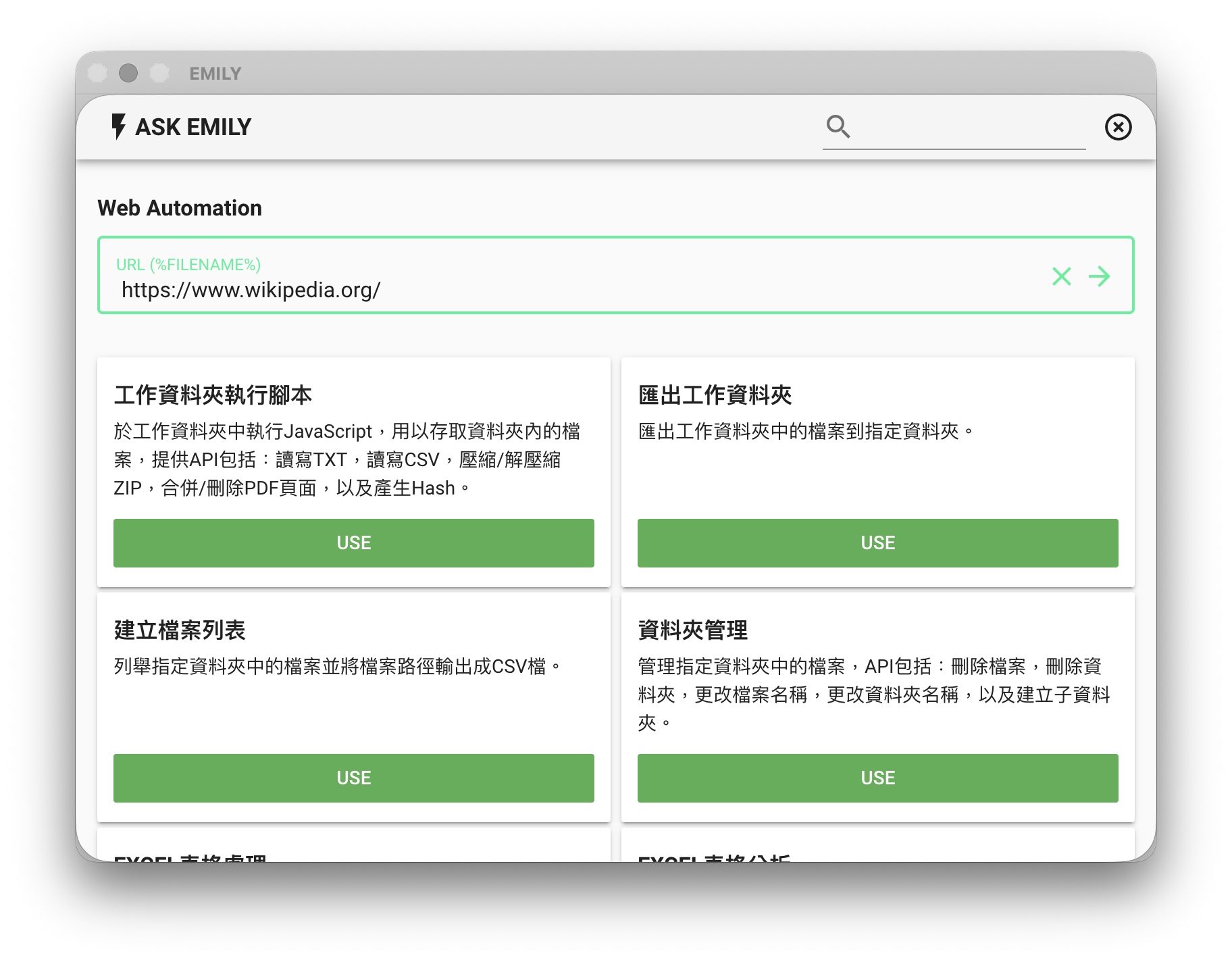This screenshot has width=1232, height=962.
Task: Click the lightning bolt logo icon
Action: (119, 126)
